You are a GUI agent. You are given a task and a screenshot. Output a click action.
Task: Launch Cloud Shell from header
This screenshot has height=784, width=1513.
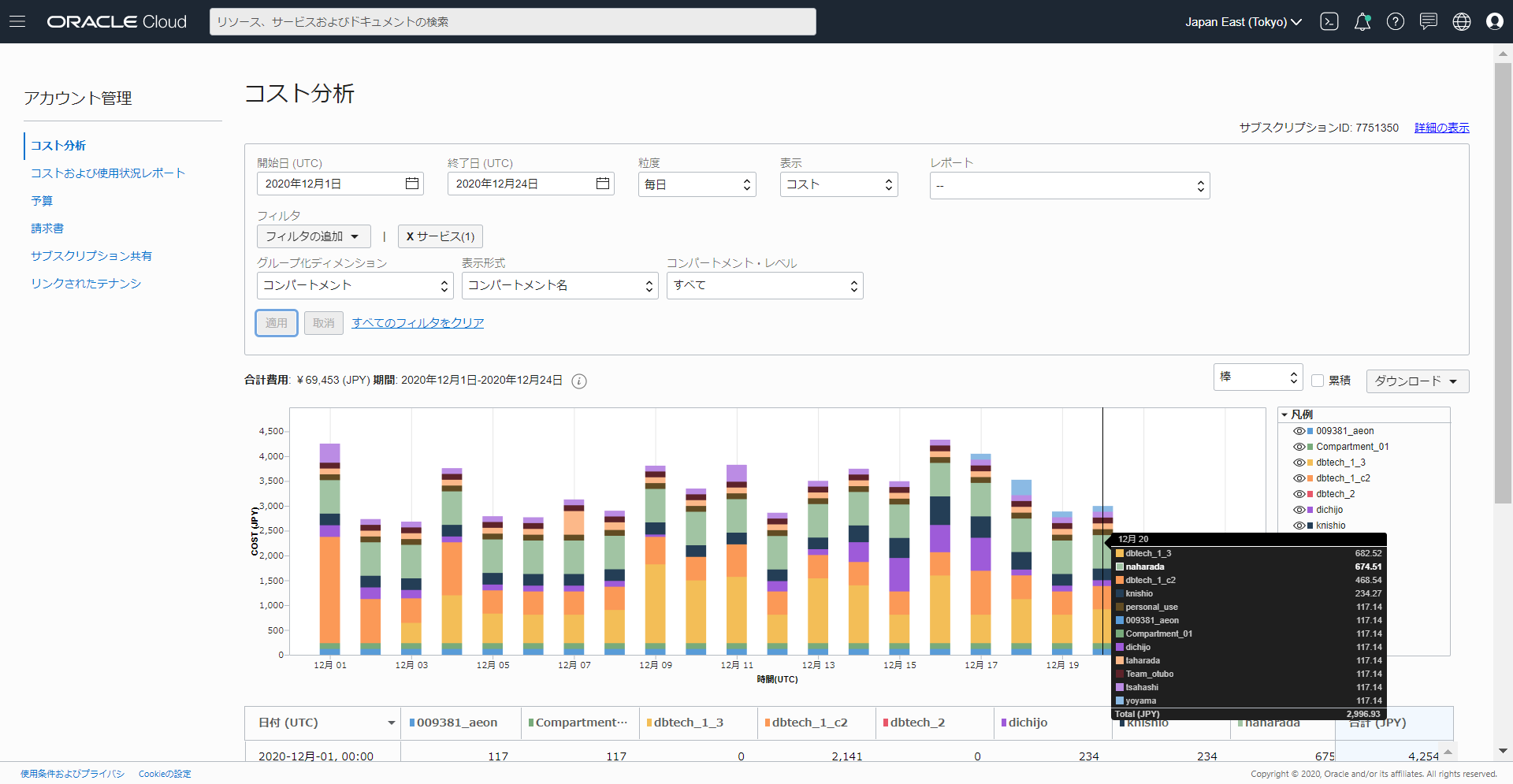click(x=1329, y=21)
